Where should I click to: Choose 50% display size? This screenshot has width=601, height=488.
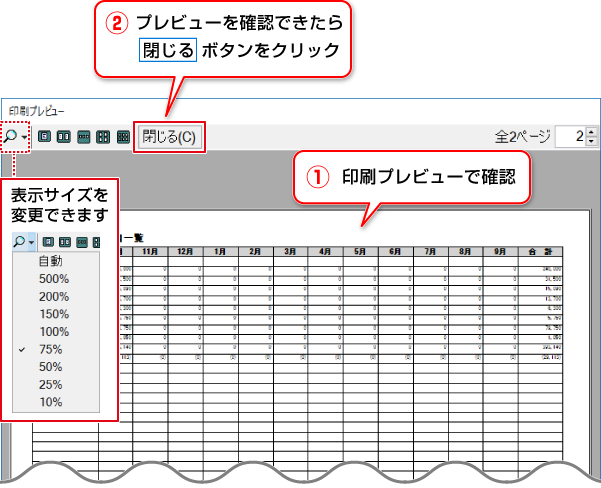(x=51, y=367)
